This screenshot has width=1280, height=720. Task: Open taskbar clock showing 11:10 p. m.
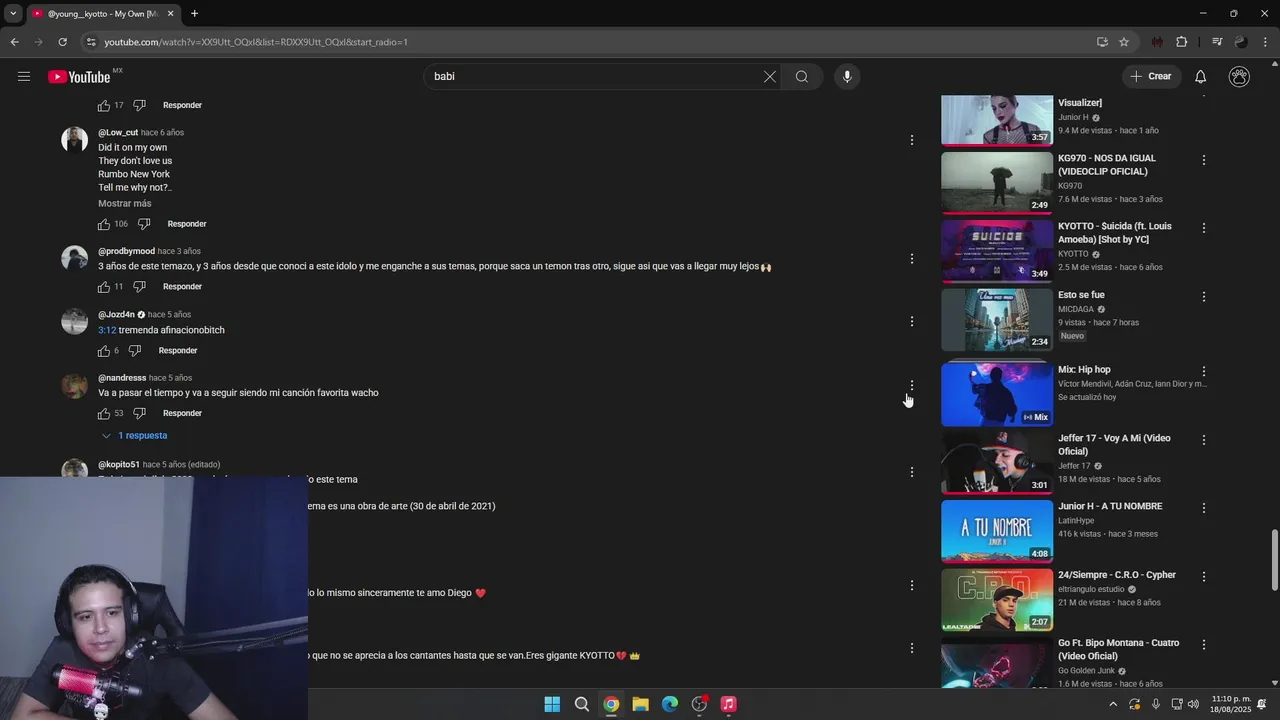(1231, 704)
